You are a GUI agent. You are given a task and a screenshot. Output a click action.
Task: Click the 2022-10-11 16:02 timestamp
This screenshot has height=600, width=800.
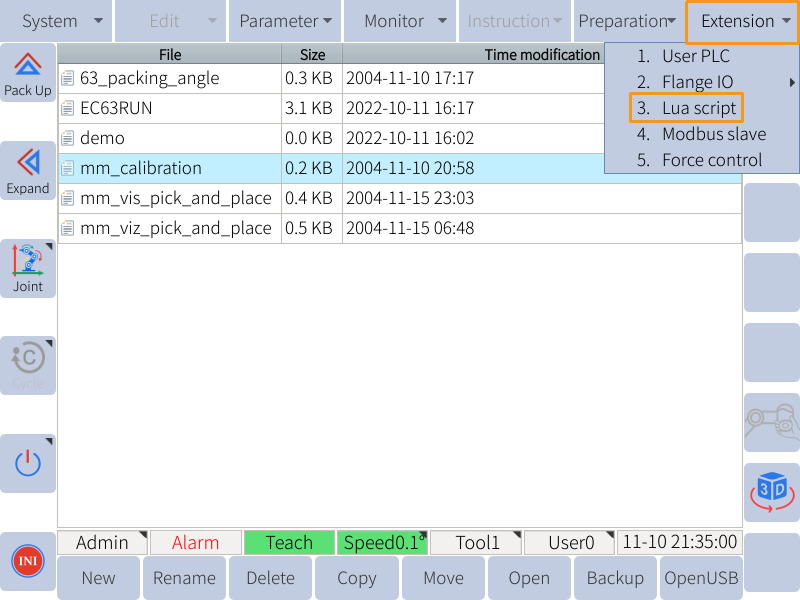coord(410,138)
